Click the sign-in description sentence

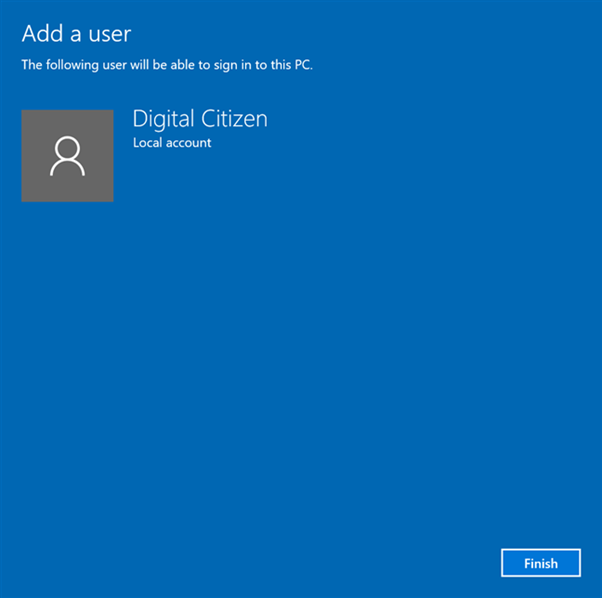point(167,66)
